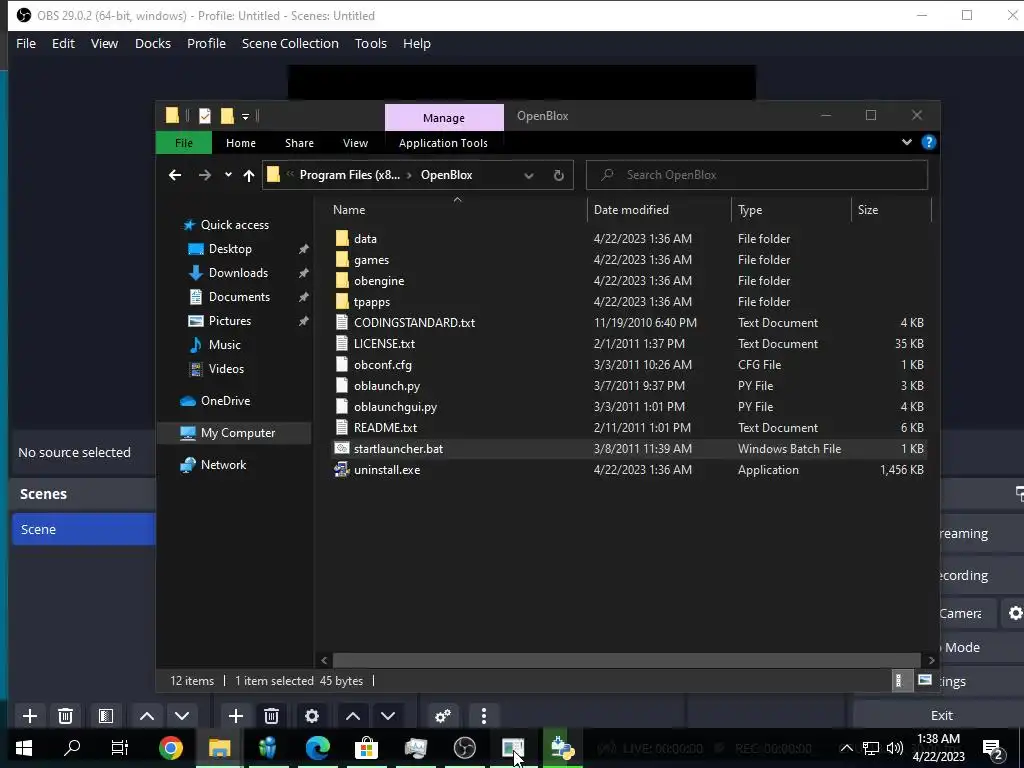This screenshot has height=768, width=1024.
Task: Open OBS Scene Collection menu
Action: click(290, 43)
